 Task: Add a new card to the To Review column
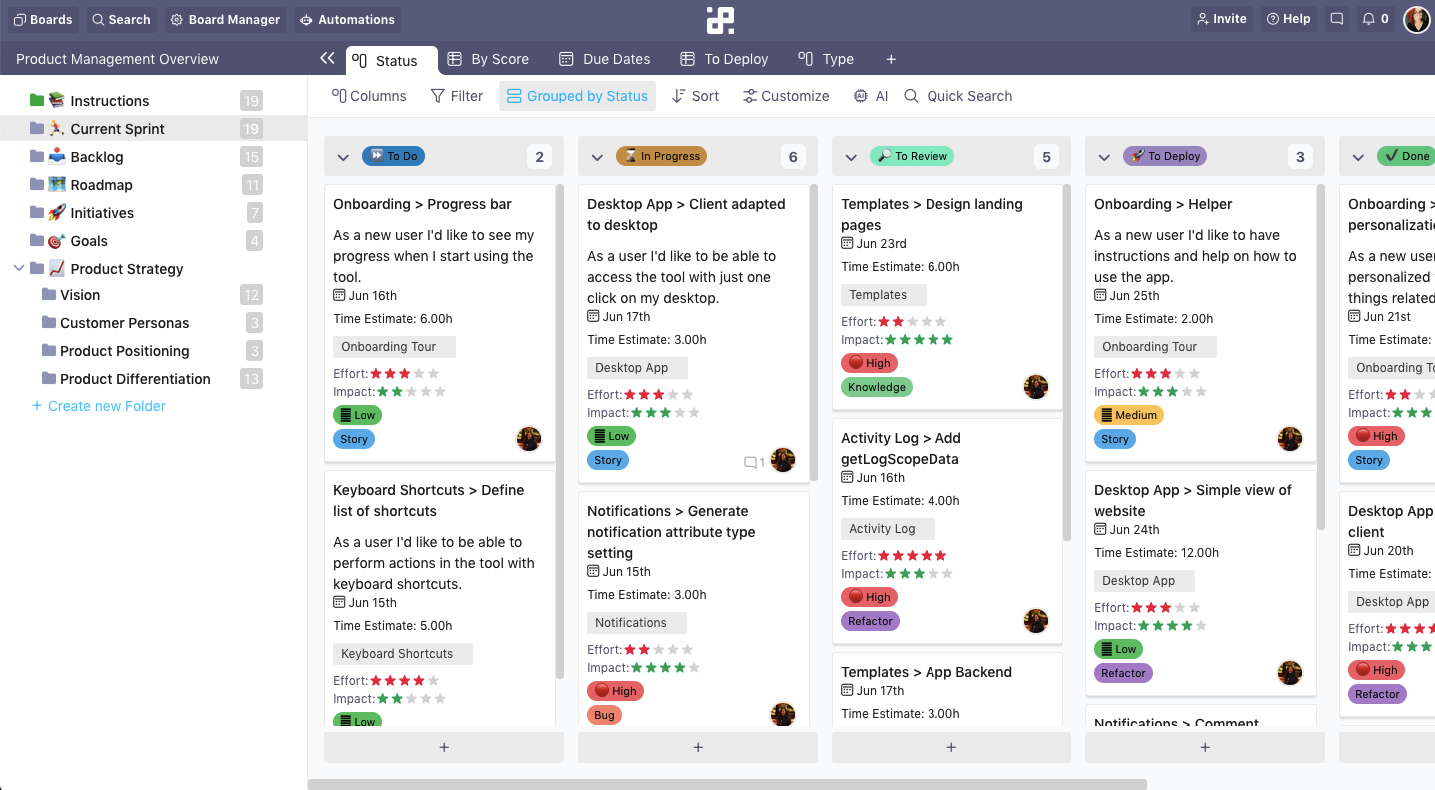950,746
